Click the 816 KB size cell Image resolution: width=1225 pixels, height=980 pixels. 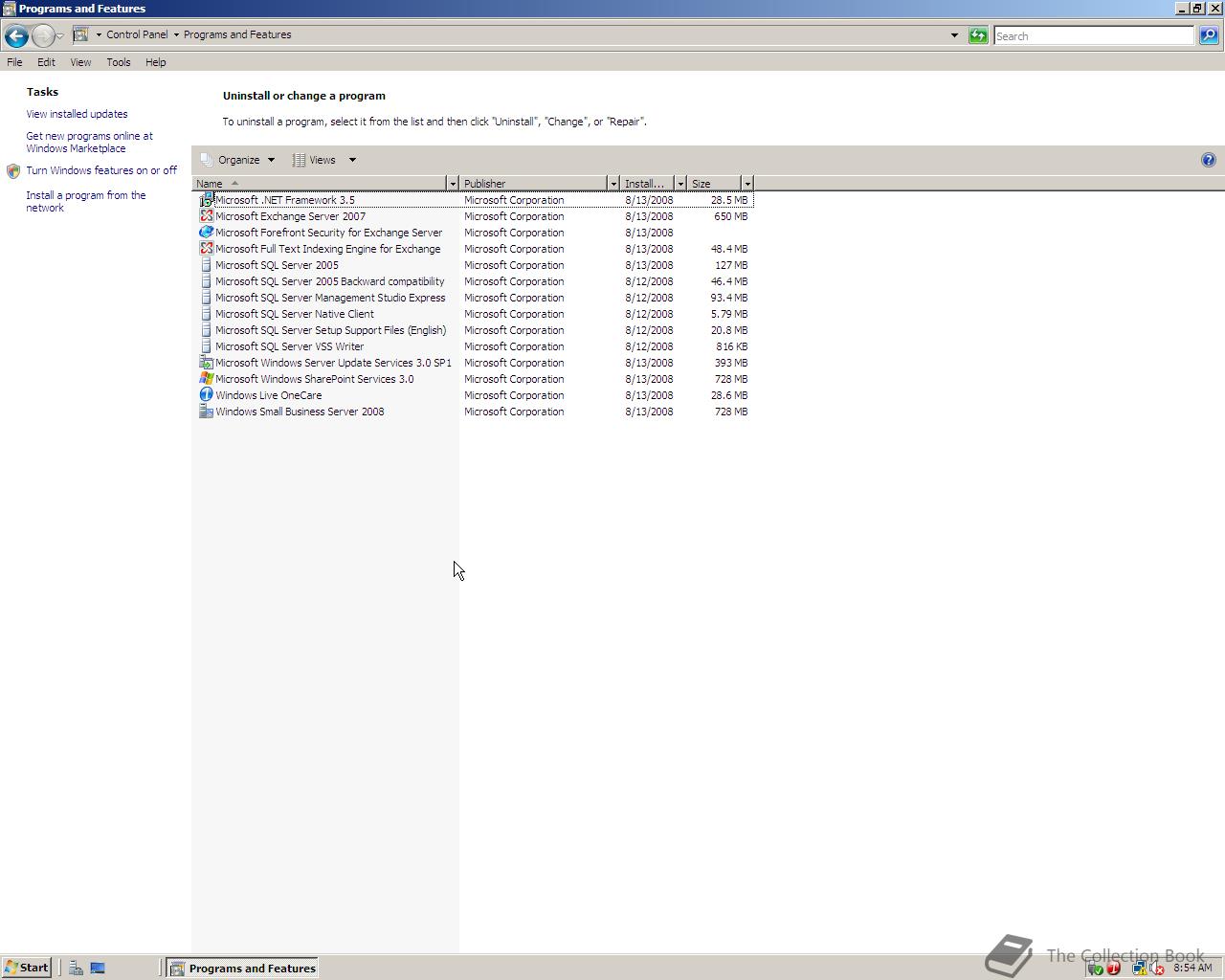point(731,346)
